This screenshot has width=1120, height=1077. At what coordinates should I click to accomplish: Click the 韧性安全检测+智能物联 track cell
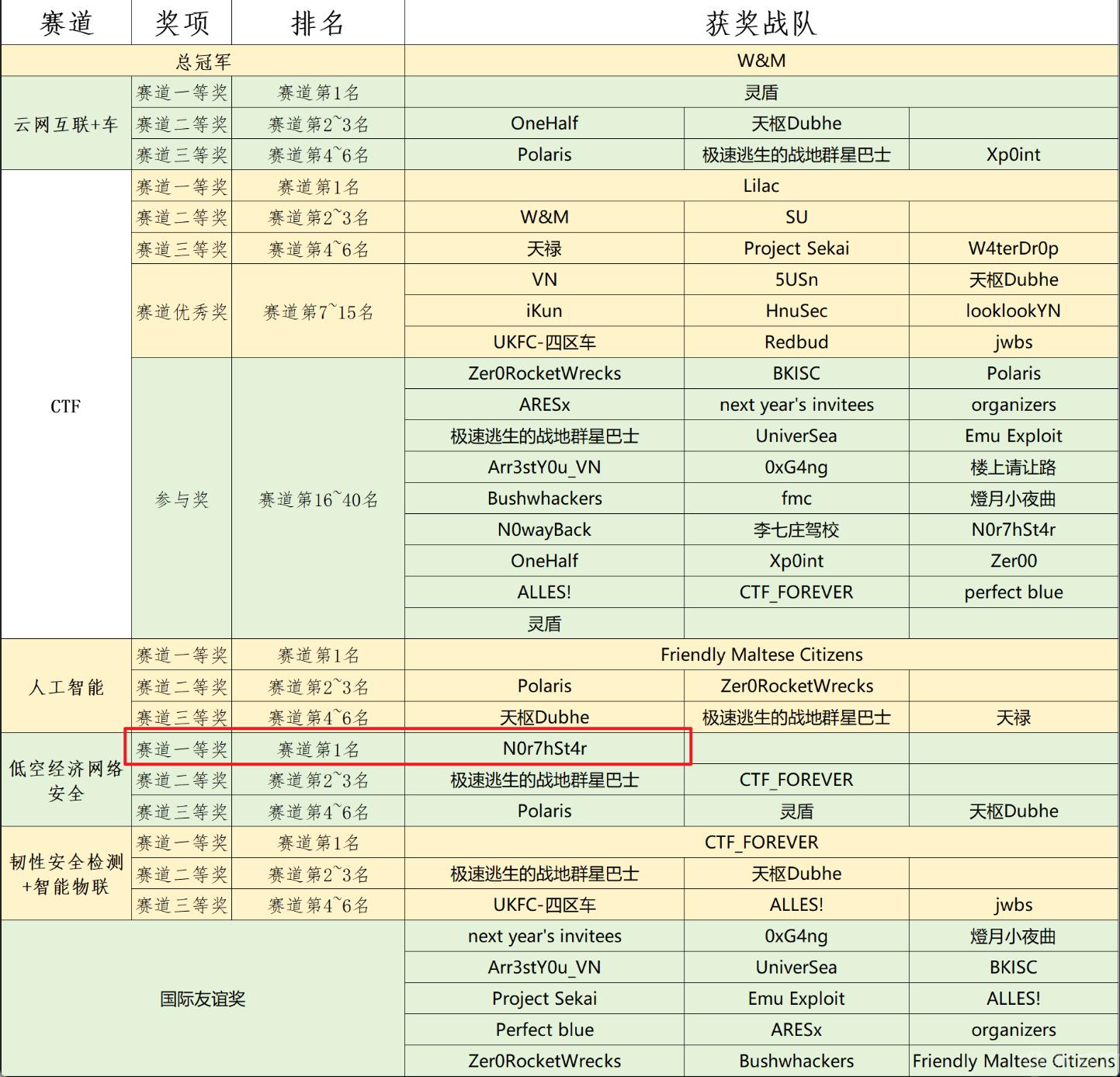point(66,874)
